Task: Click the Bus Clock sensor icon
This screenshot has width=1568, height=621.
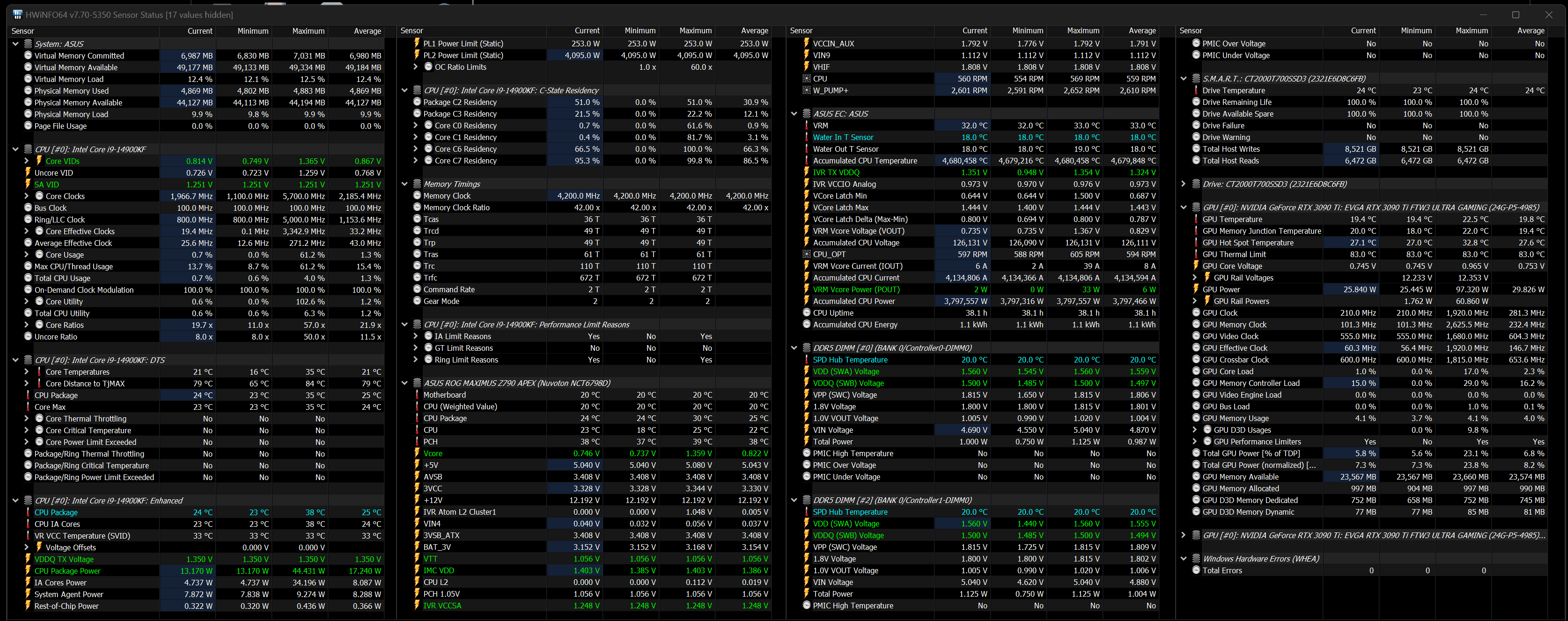Action: point(28,207)
